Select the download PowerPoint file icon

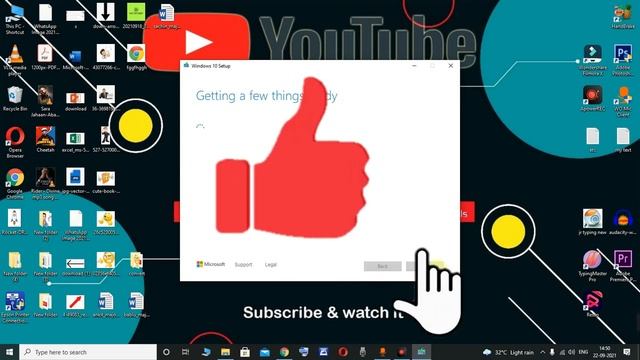76,101
